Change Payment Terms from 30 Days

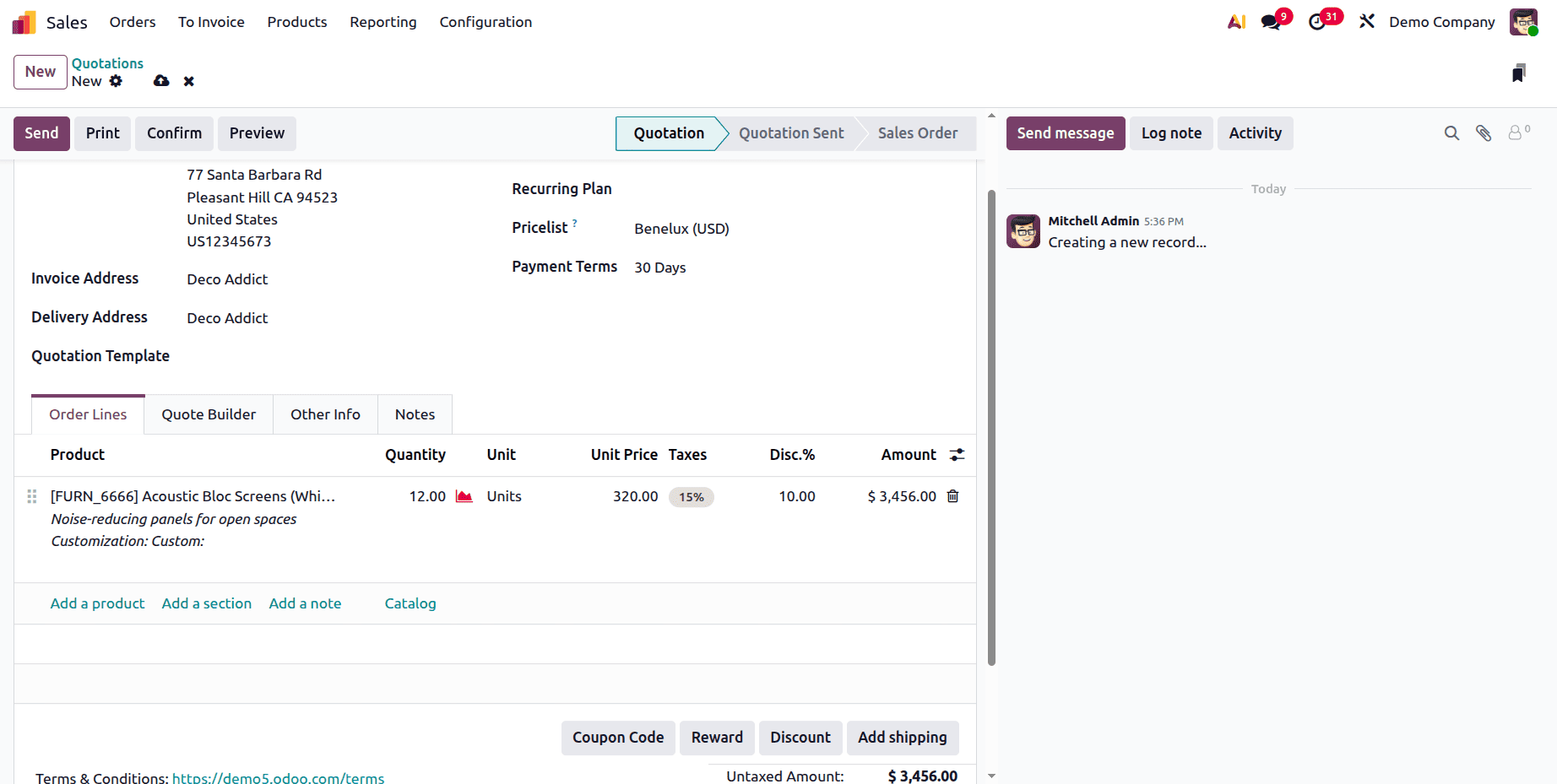click(x=659, y=267)
